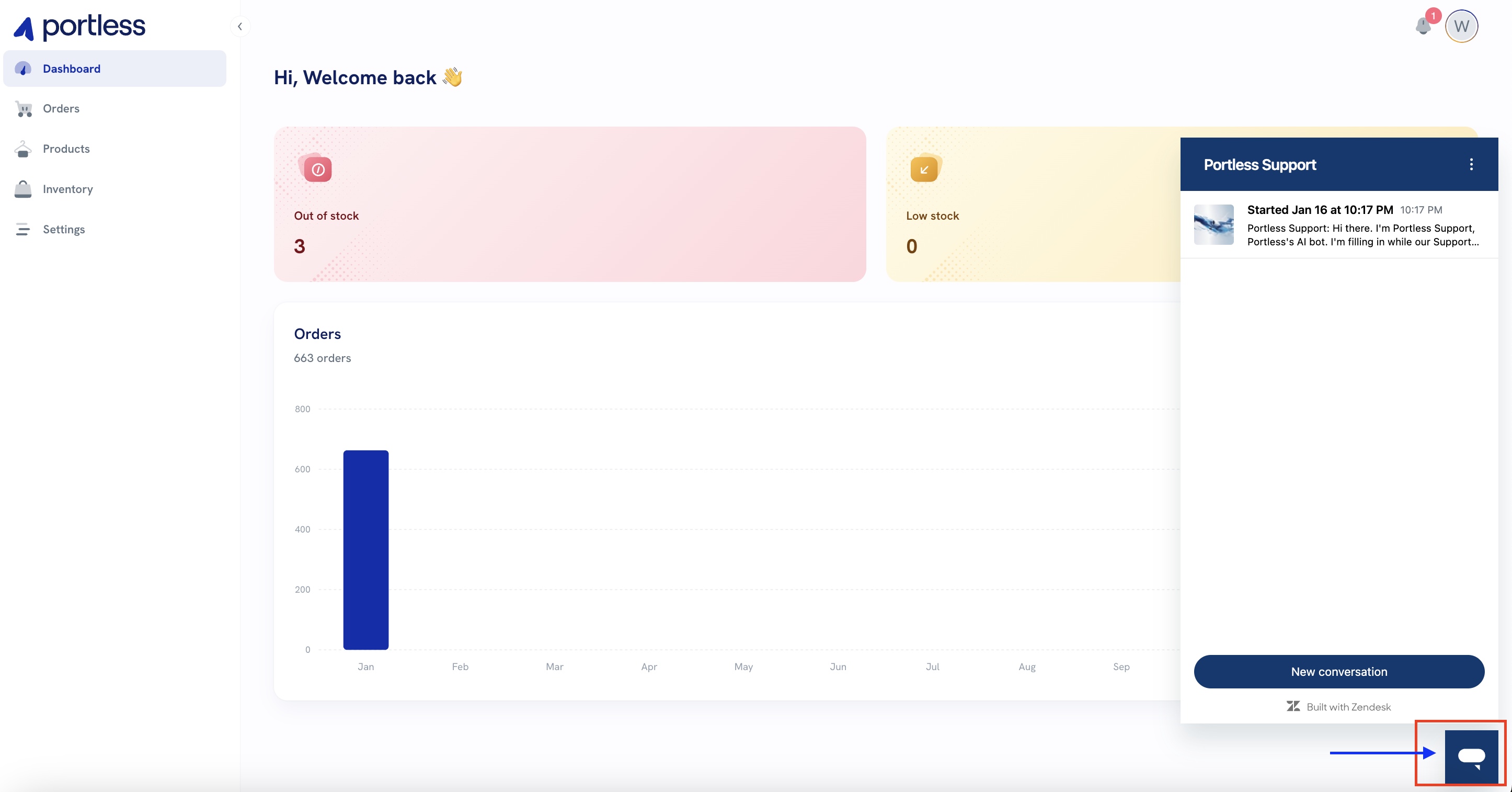Open the Settings menu item
This screenshot has width=1512, height=792.
point(63,230)
